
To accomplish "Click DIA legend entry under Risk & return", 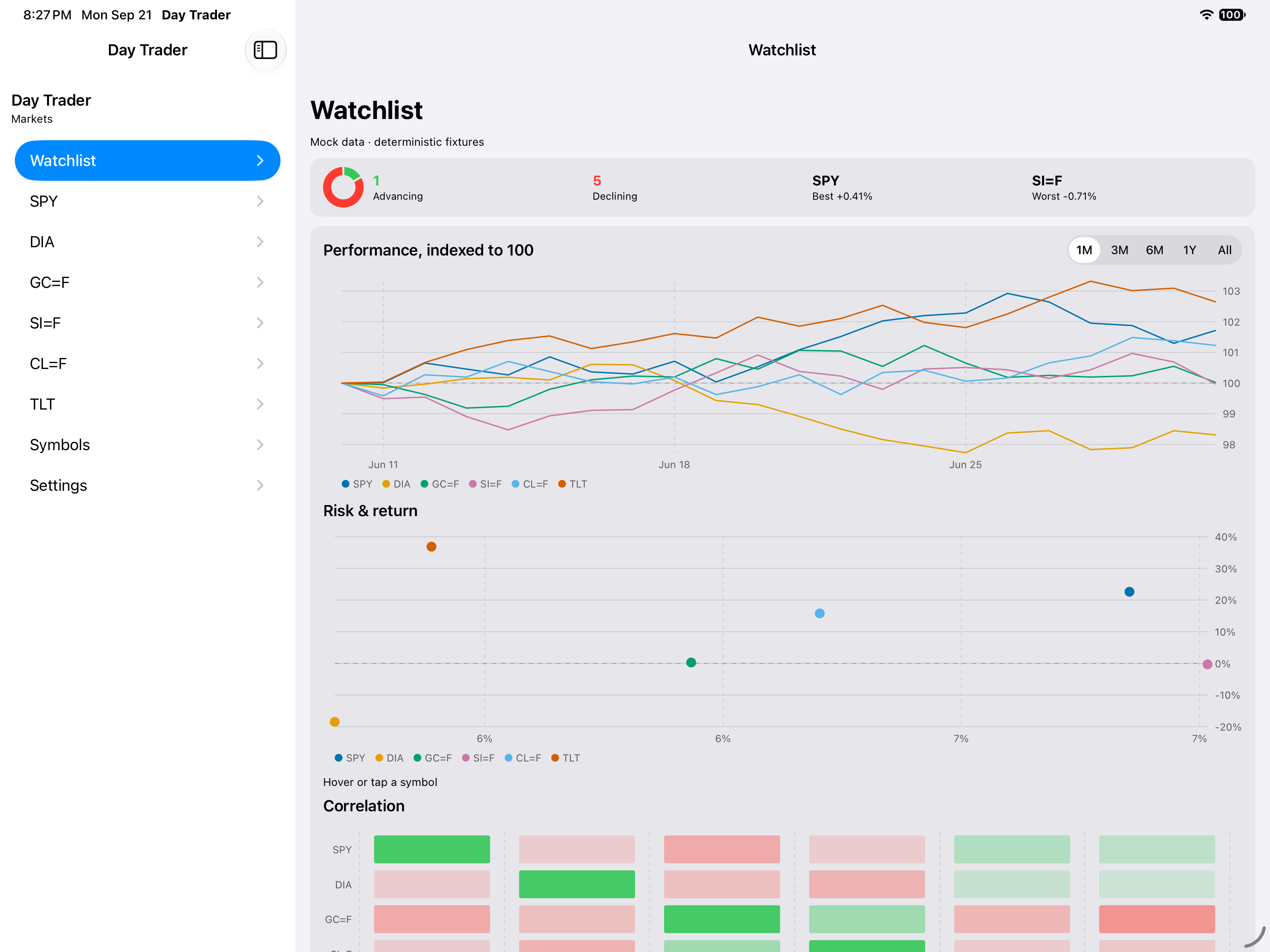I will [389, 758].
